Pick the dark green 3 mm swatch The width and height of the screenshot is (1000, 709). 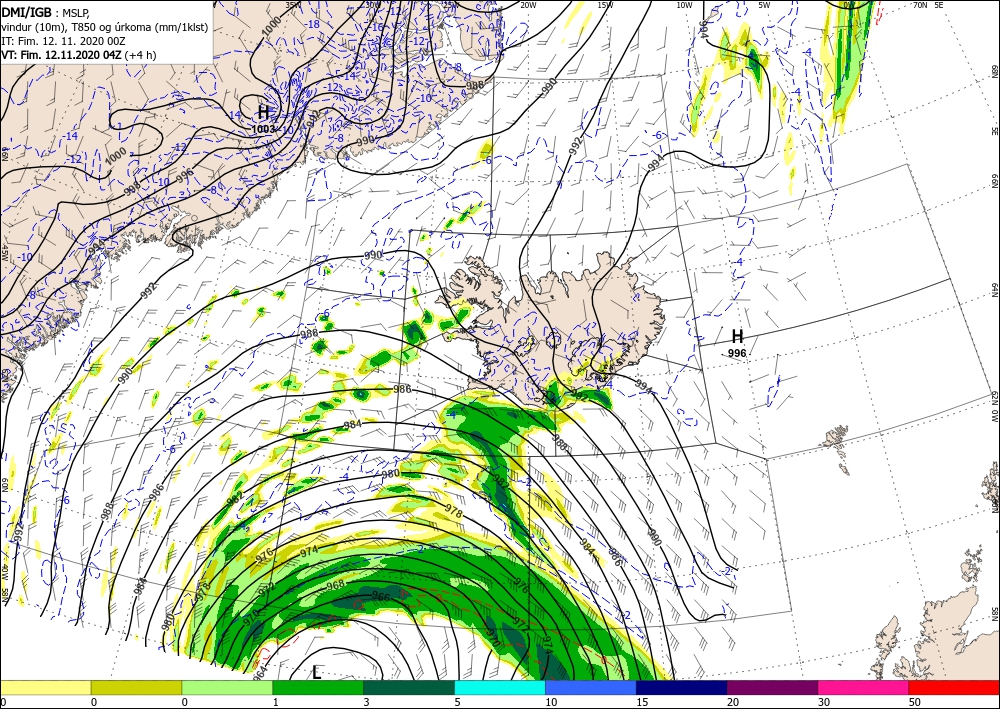409,687
